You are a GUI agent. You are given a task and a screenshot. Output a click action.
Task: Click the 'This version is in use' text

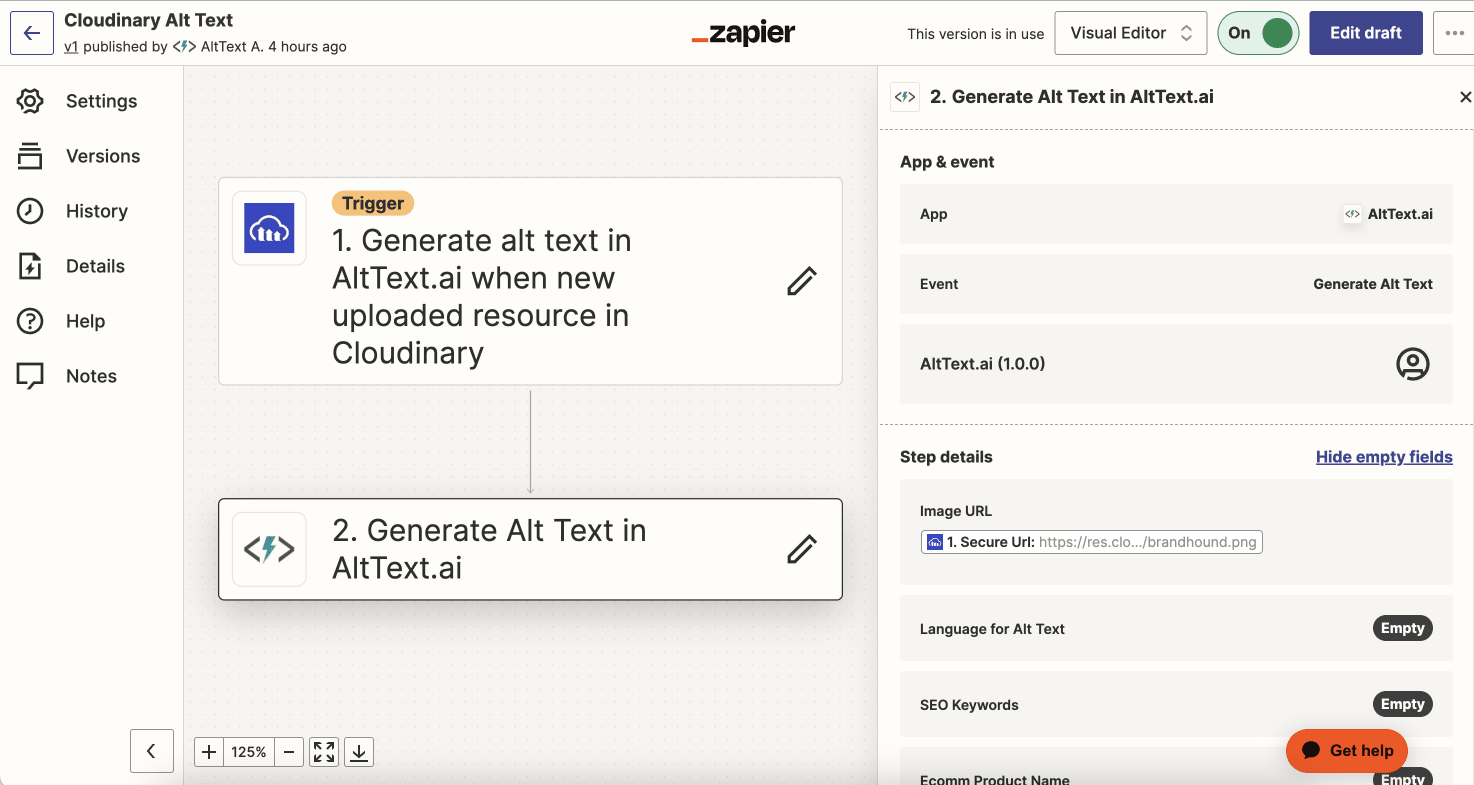point(976,34)
